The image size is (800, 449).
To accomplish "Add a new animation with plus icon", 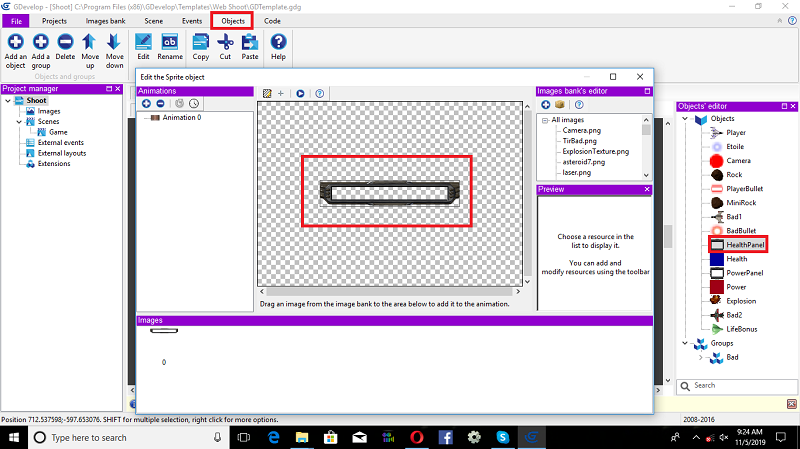I will pyautogui.click(x=146, y=104).
